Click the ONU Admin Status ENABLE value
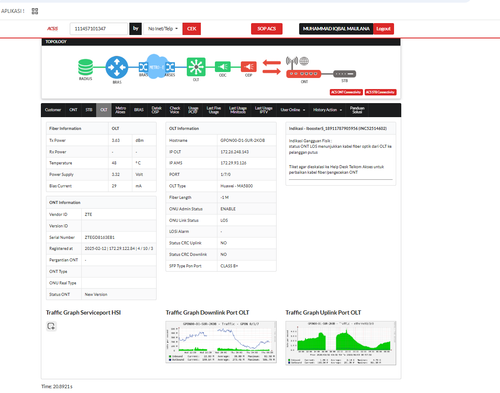500x393 pixels. (228, 209)
